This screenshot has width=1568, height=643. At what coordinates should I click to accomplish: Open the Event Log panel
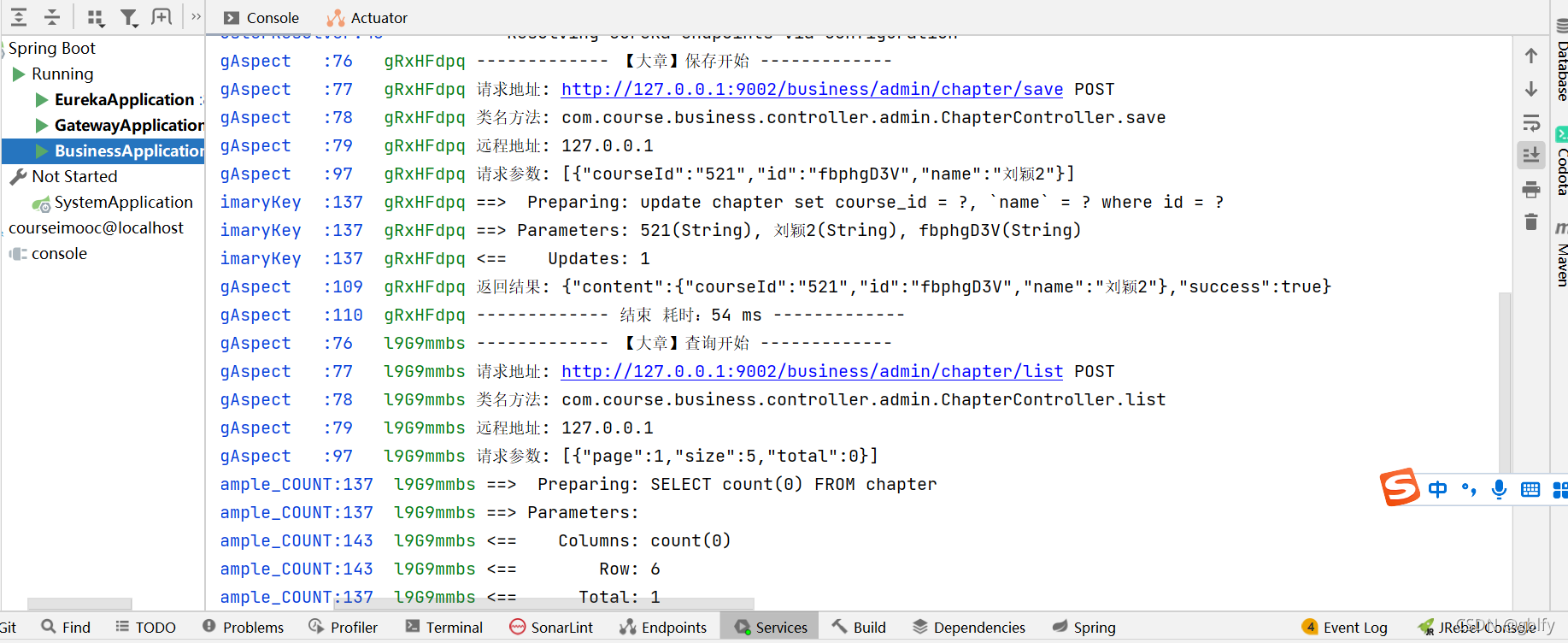pos(1344,627)
